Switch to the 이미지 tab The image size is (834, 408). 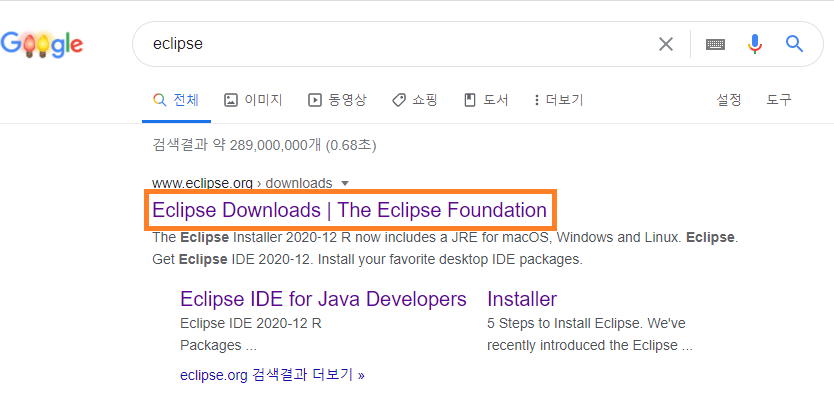[253, 100]
